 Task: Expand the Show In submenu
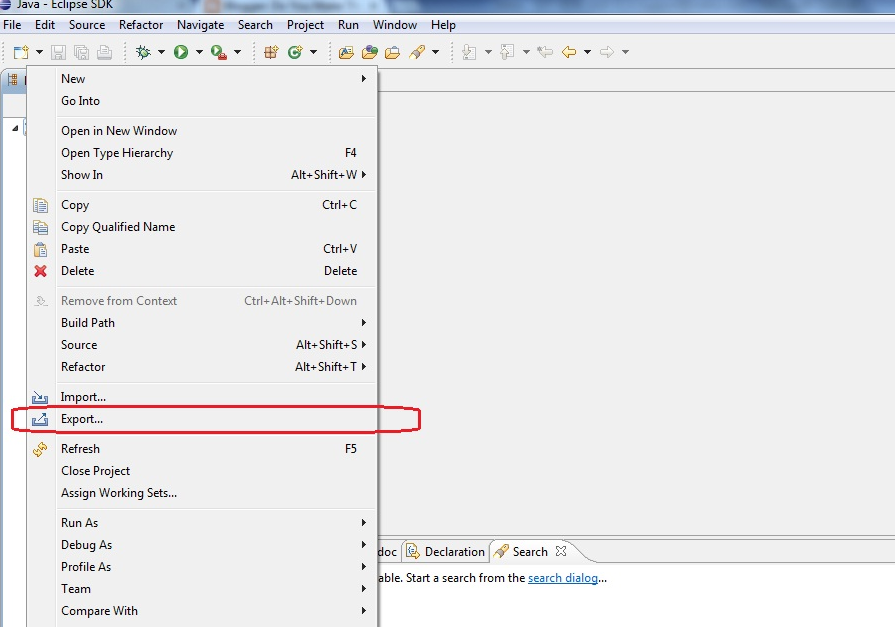[201, 175]
